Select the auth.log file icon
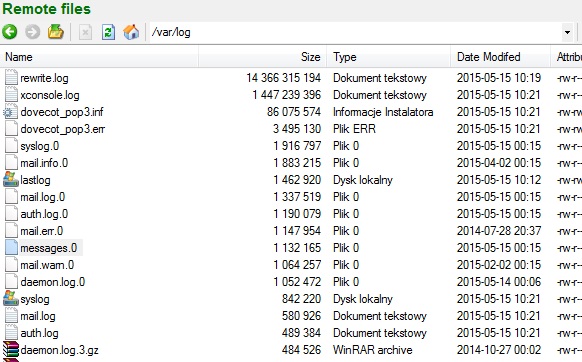Viewport: 582px width, 362px height. (11, 333)
